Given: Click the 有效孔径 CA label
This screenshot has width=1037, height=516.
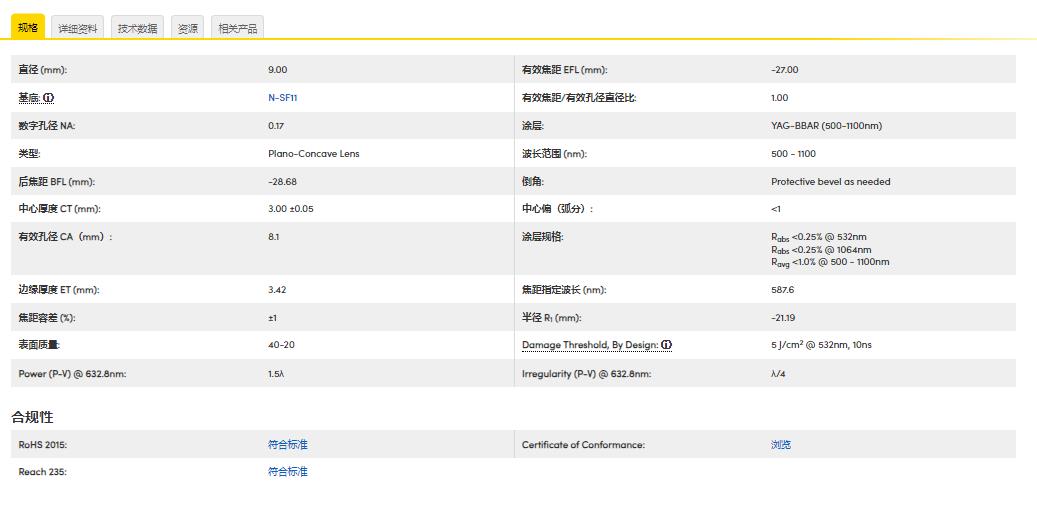Looking at the screenshot, I should click(x=65, y=237).
